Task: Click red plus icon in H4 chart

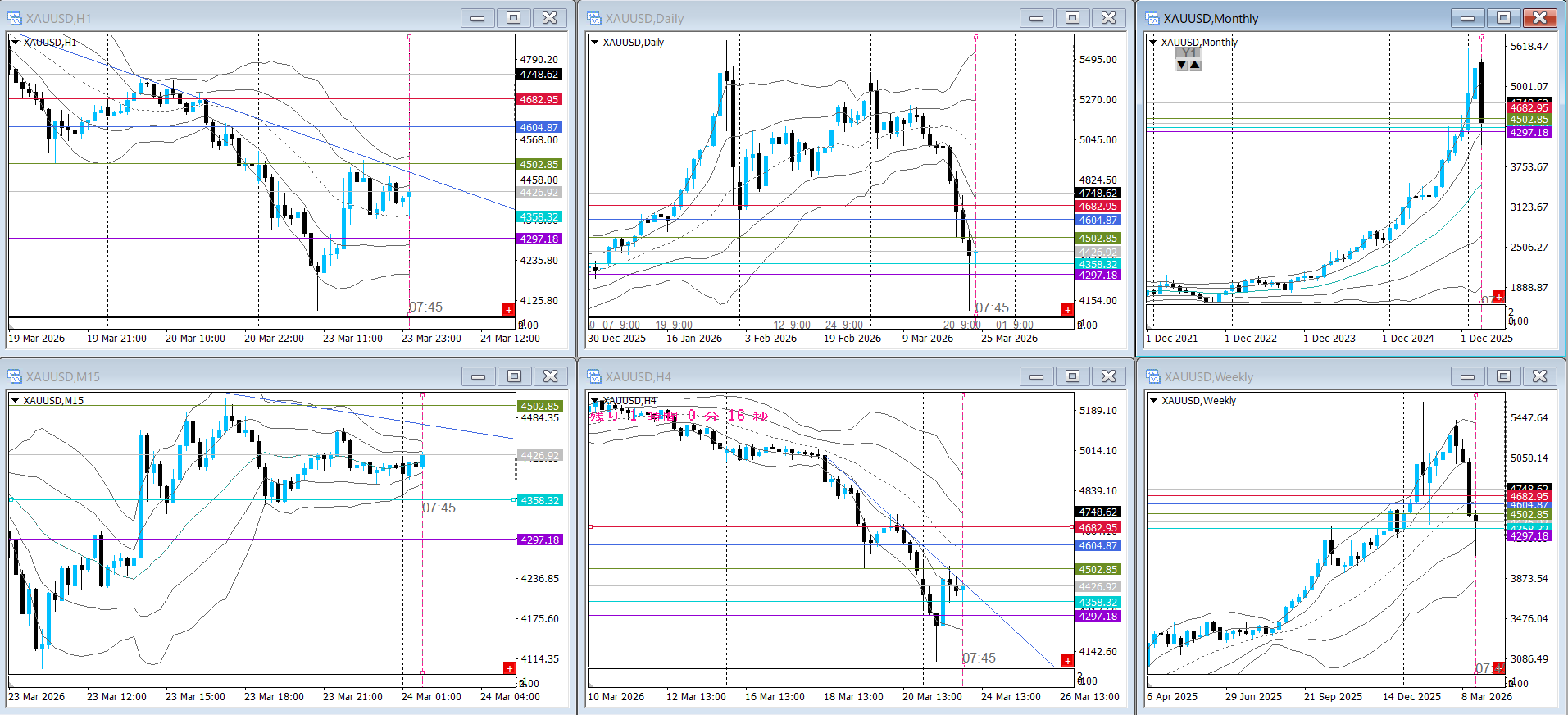Action: 1067,661
